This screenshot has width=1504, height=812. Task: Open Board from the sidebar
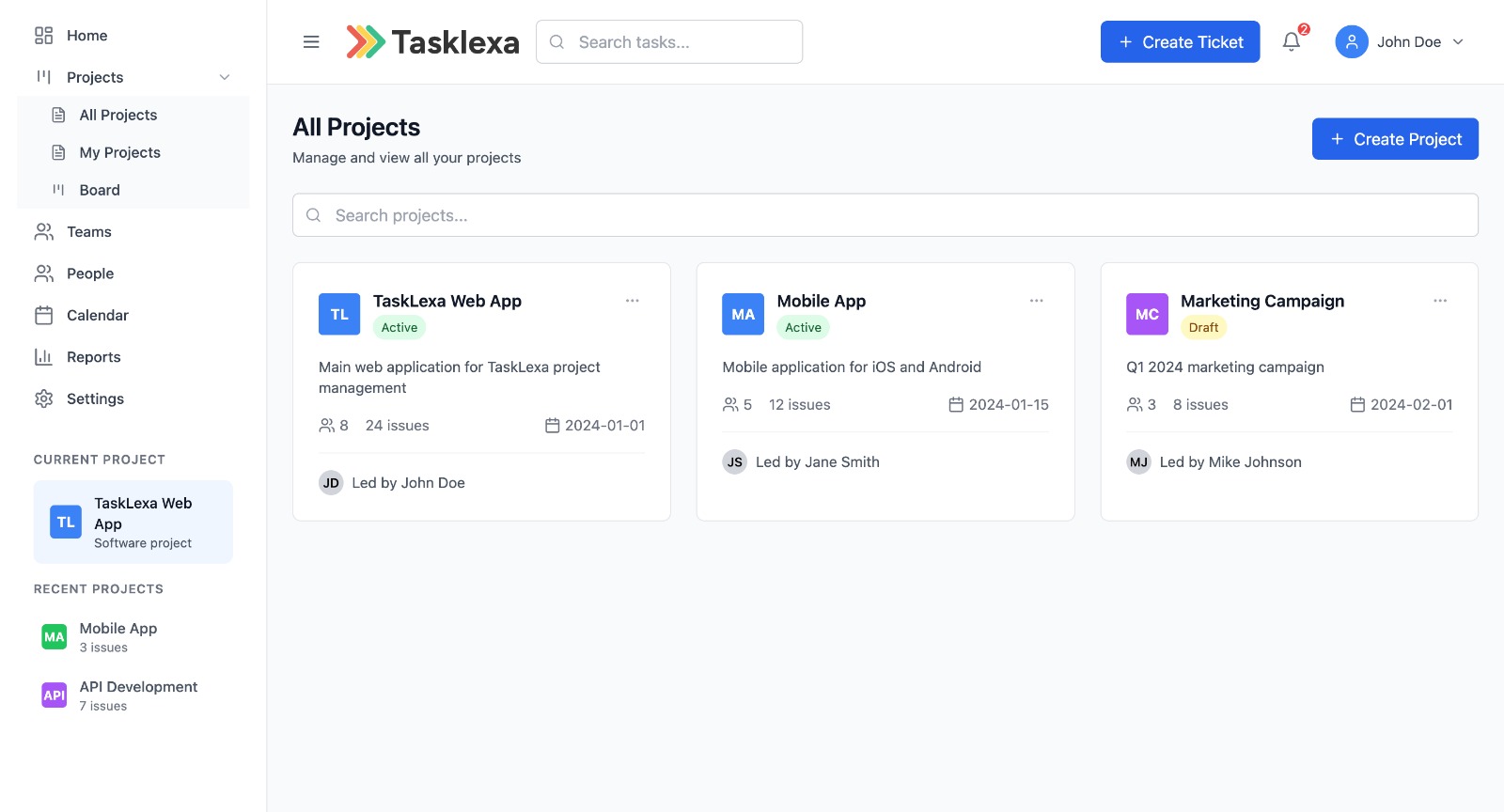click(x=100, y=190)
